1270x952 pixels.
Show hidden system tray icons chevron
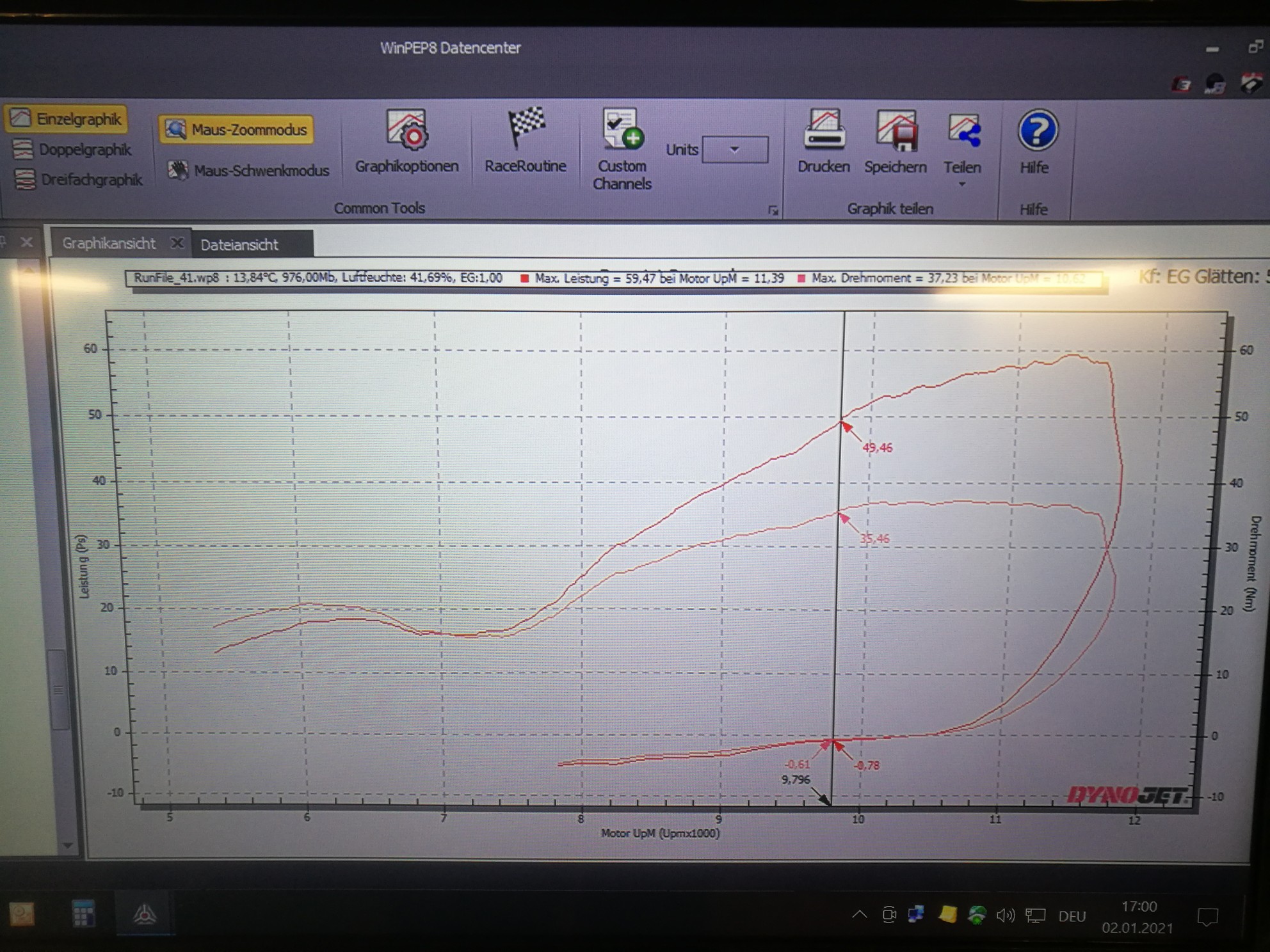(859, 914)
